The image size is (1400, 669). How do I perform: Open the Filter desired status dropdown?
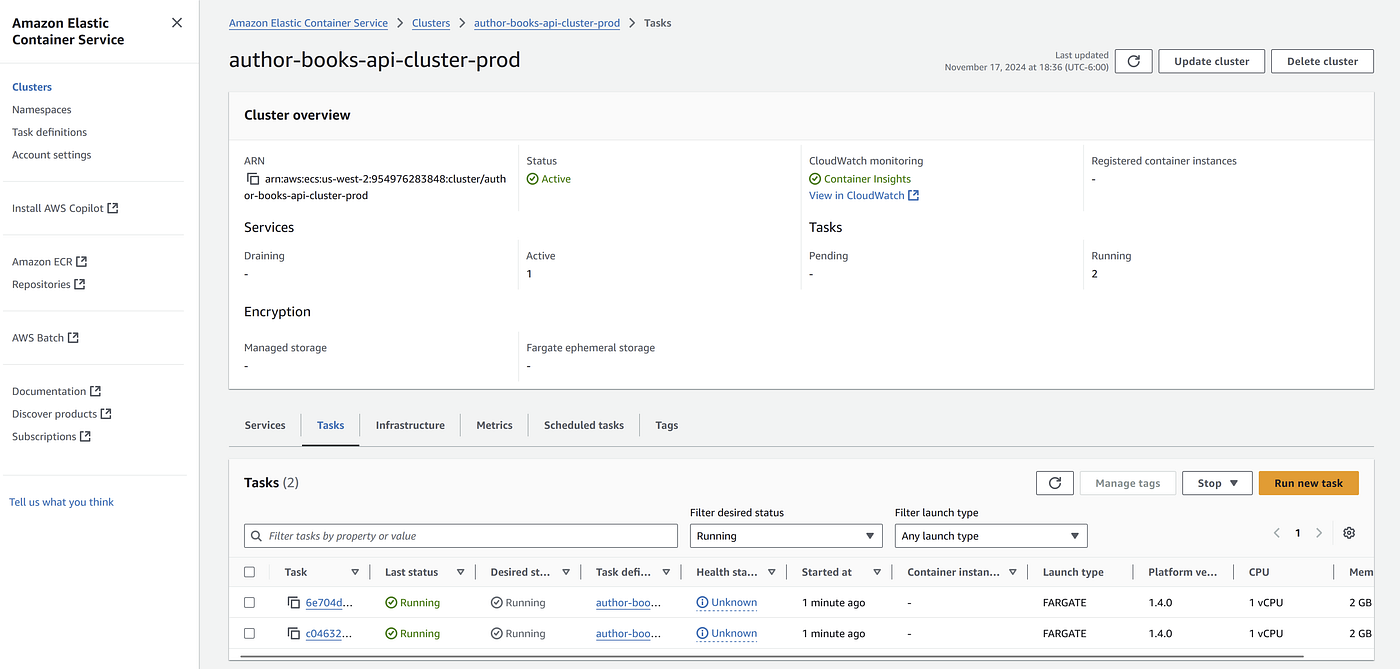coord(786,536)
